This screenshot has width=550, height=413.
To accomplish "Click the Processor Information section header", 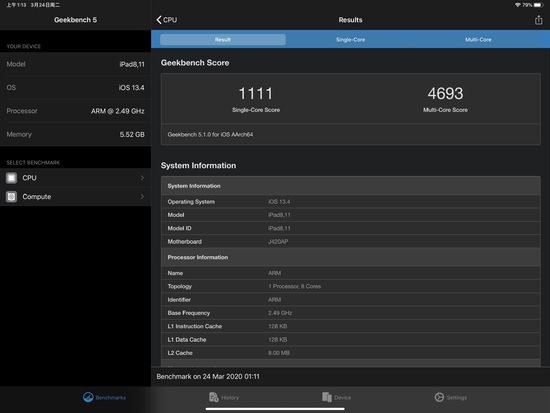I will pyautogui.click(x=350, y=257).
